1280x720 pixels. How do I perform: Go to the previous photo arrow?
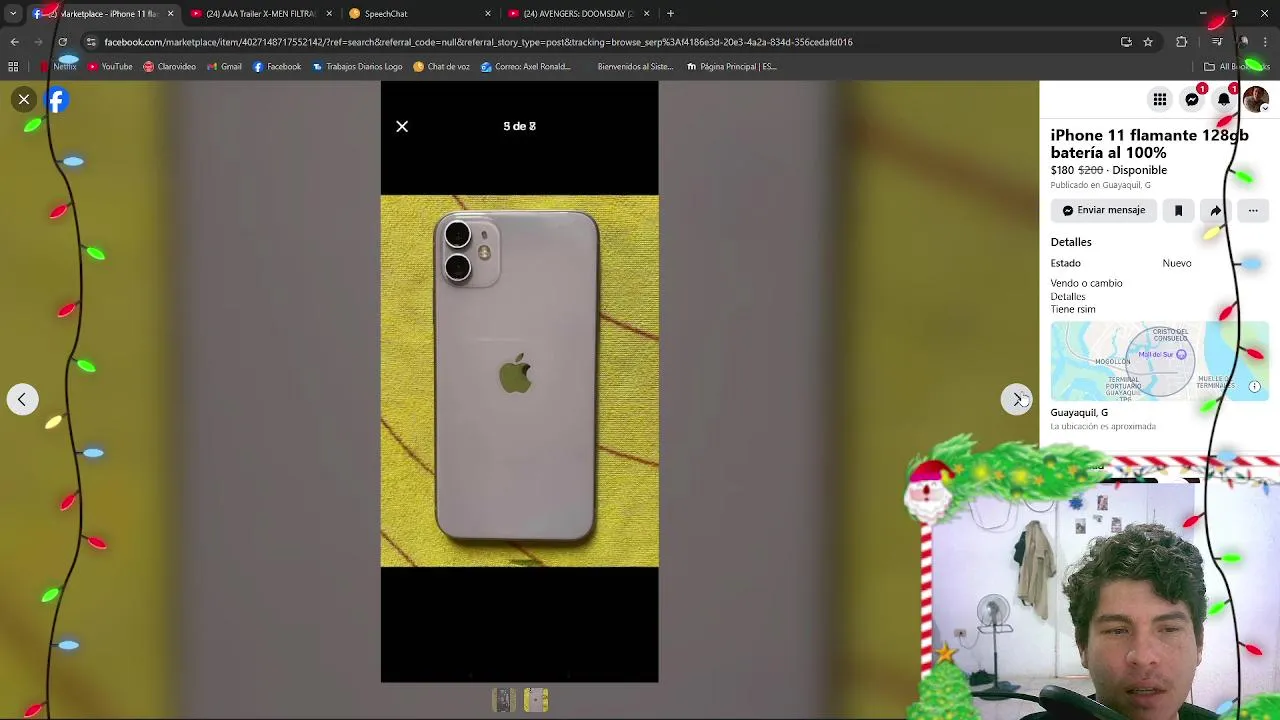point(22,399)
